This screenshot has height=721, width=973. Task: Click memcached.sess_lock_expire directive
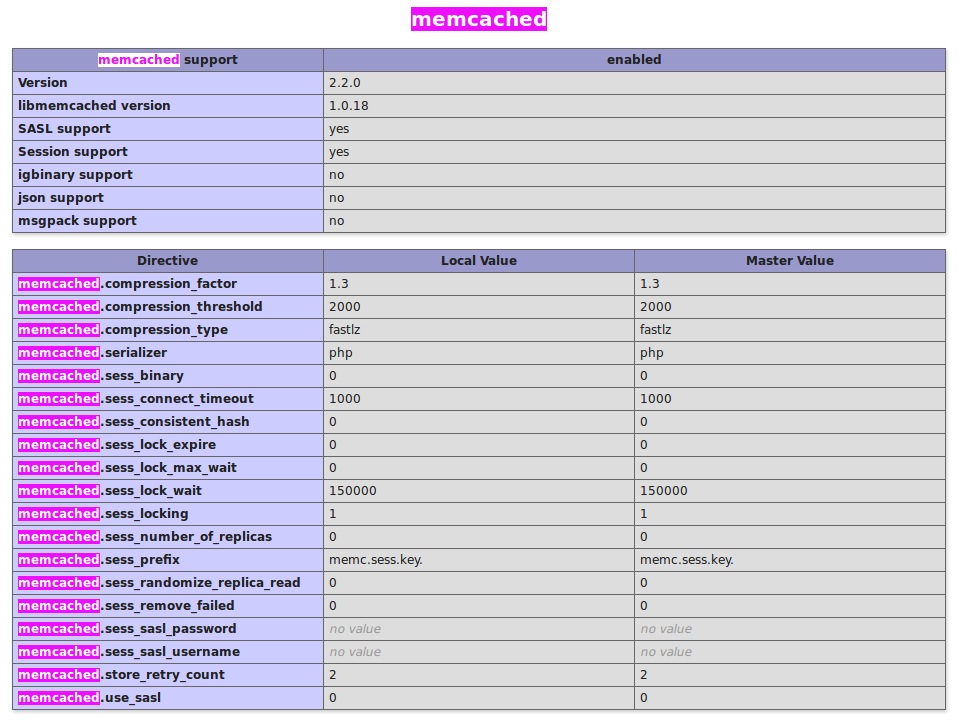[x=117, y=444]
